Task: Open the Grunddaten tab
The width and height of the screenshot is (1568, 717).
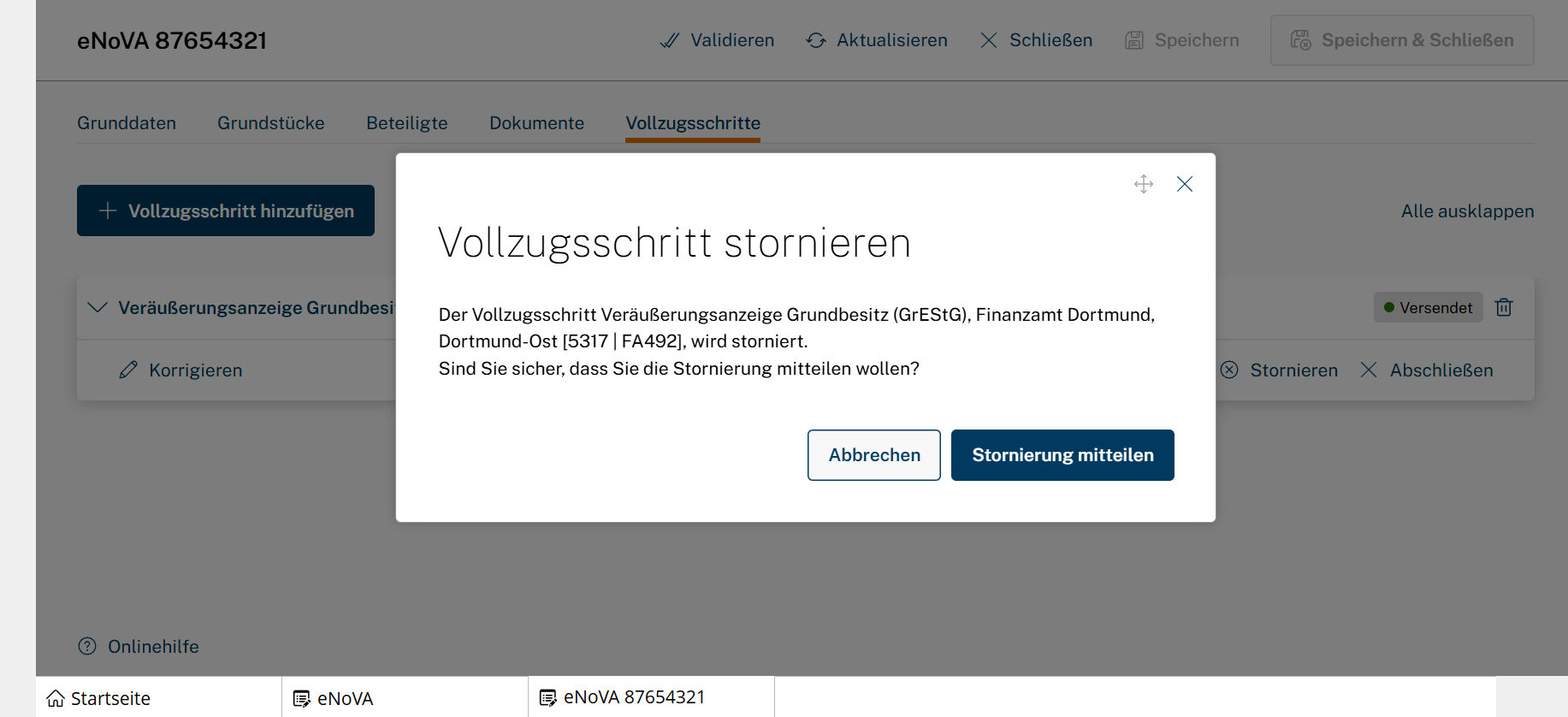Action: (x=127, y=123)
